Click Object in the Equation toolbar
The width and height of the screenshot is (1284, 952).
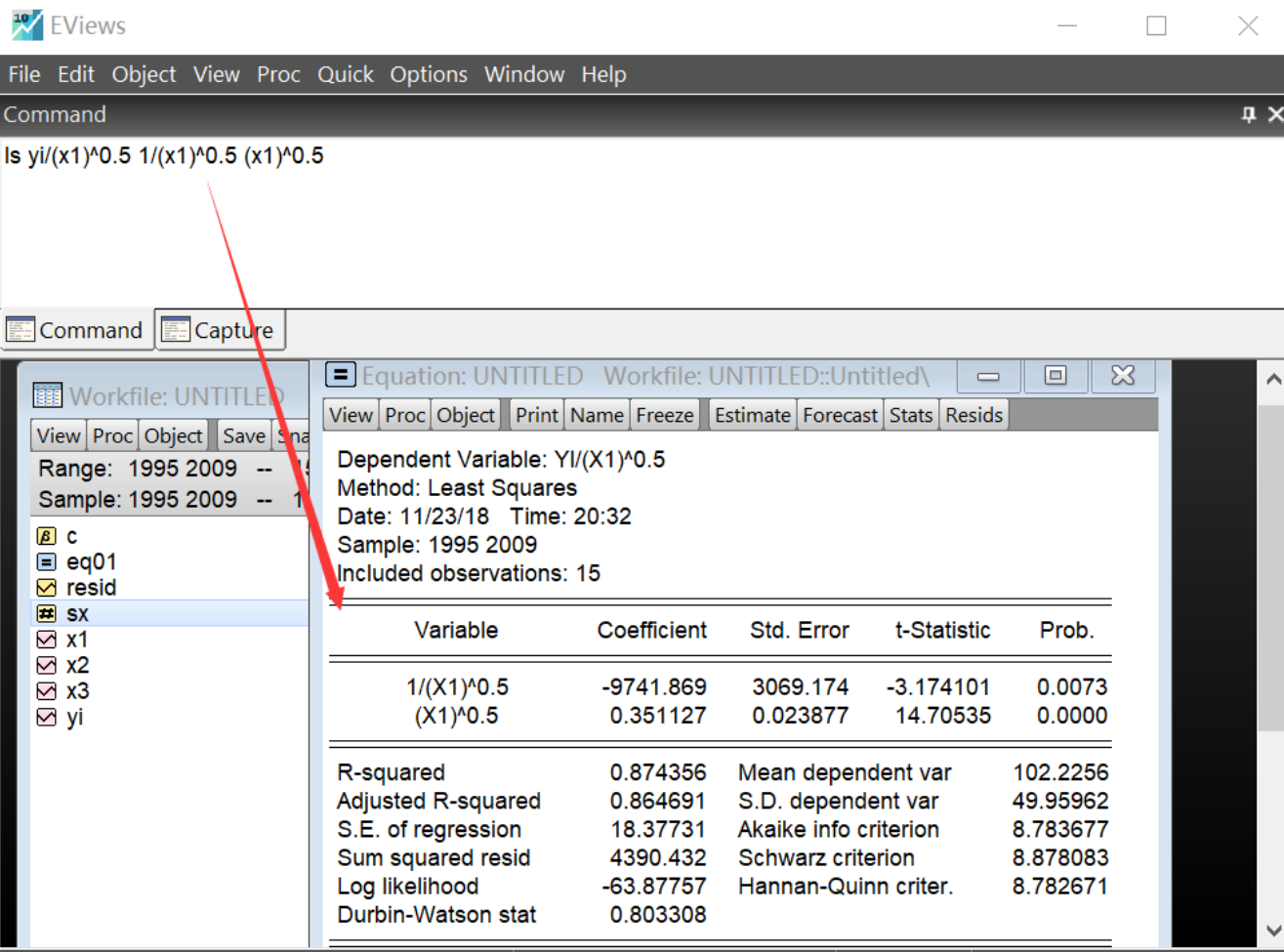[x=466, y=415]
